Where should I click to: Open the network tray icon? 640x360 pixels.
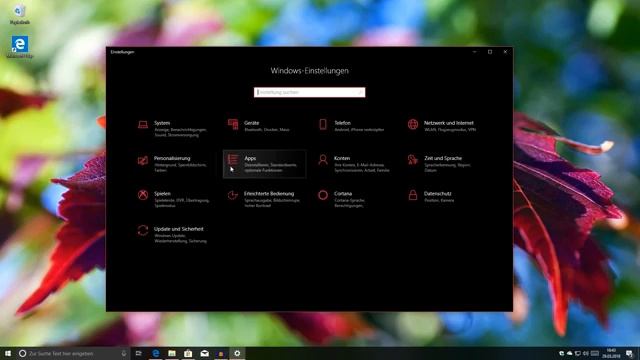[x=578, y=353]
